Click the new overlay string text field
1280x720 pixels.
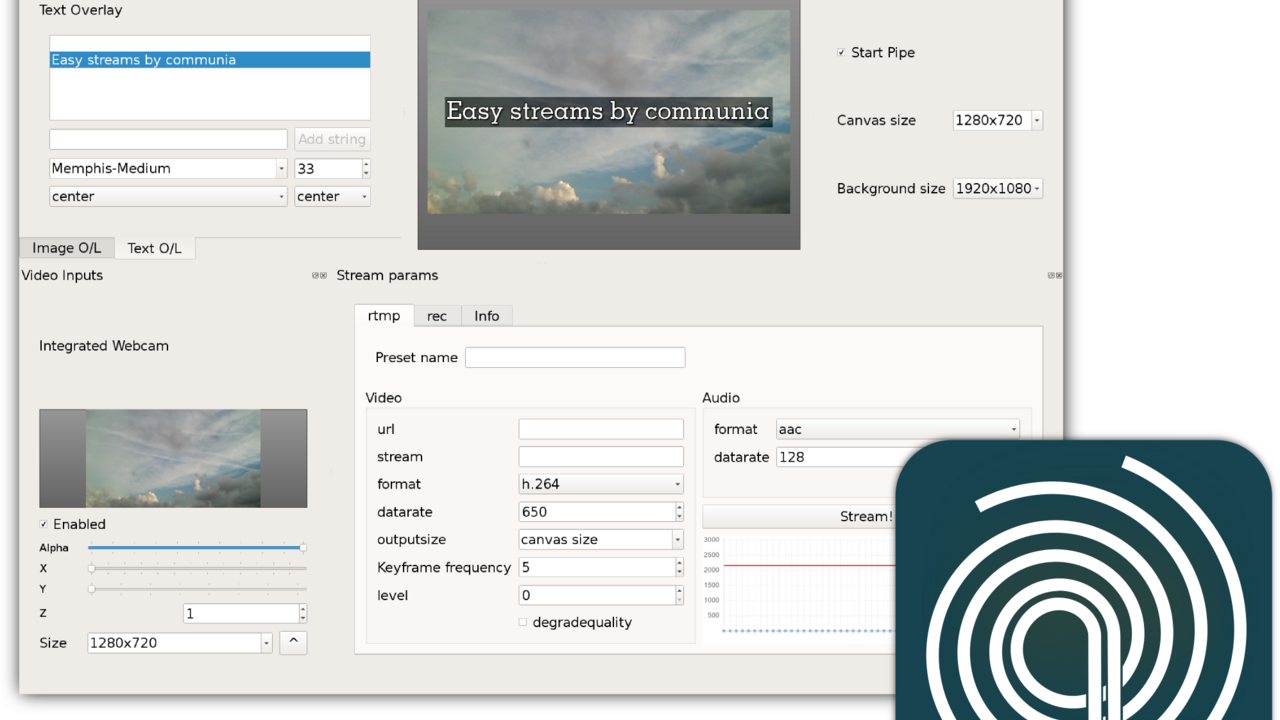[x=168, y=139]
